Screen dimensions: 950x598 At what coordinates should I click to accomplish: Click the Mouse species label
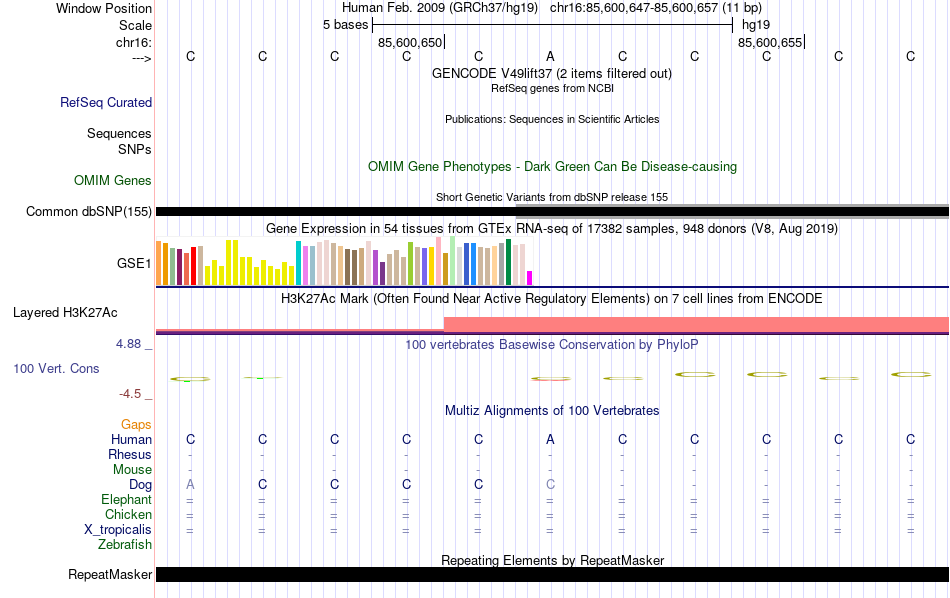tap(132, 470)
